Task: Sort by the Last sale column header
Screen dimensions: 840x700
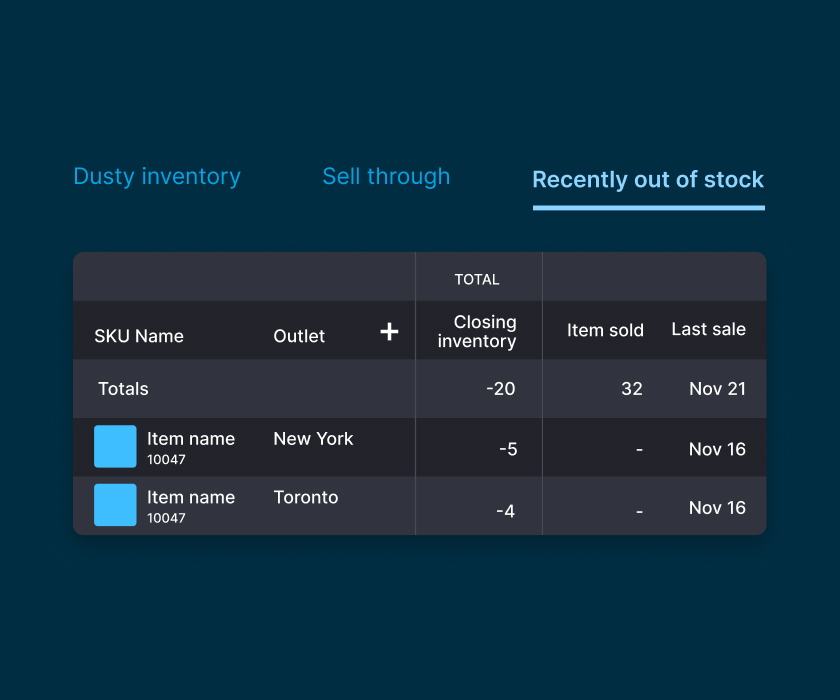Action: coord(708,329)
